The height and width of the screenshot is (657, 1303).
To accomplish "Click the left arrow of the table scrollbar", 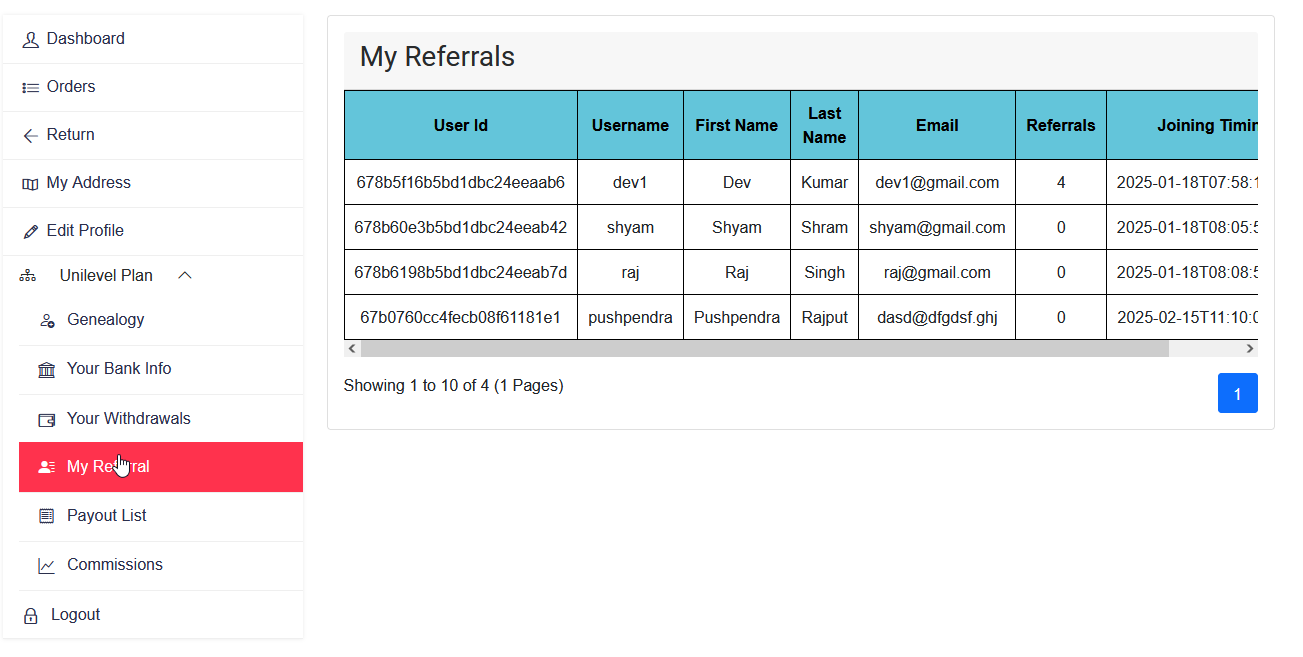I will tap(351, 348).
